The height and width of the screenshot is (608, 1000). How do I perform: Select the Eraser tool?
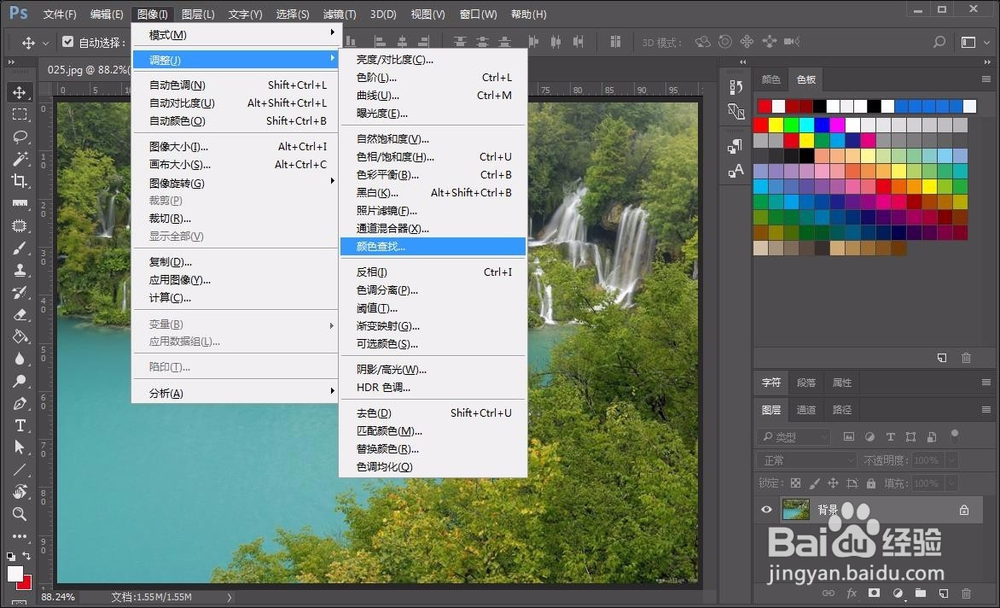click(x=20, y=315)
